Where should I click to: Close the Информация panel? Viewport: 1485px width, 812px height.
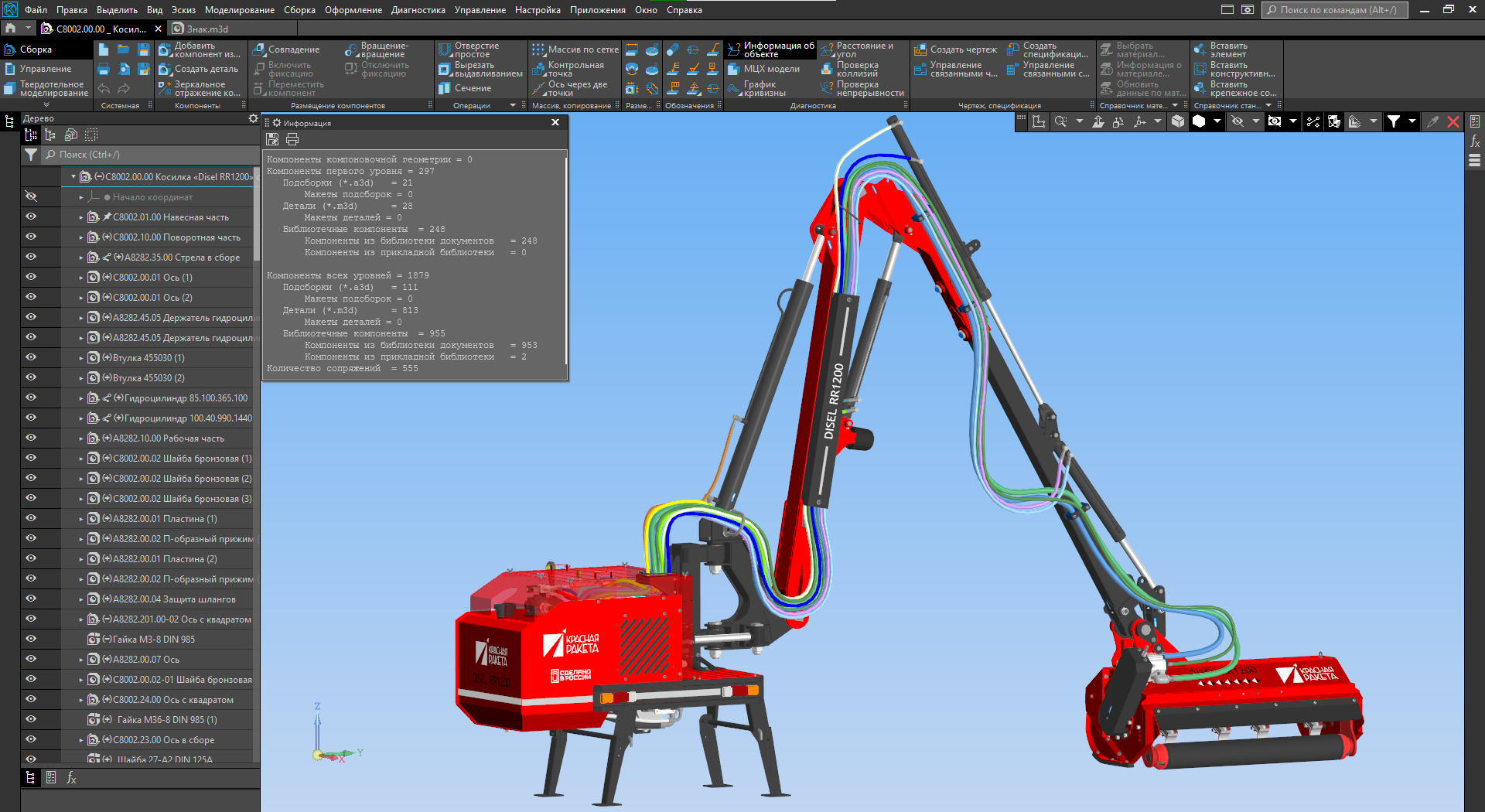(x=555, y=122)
